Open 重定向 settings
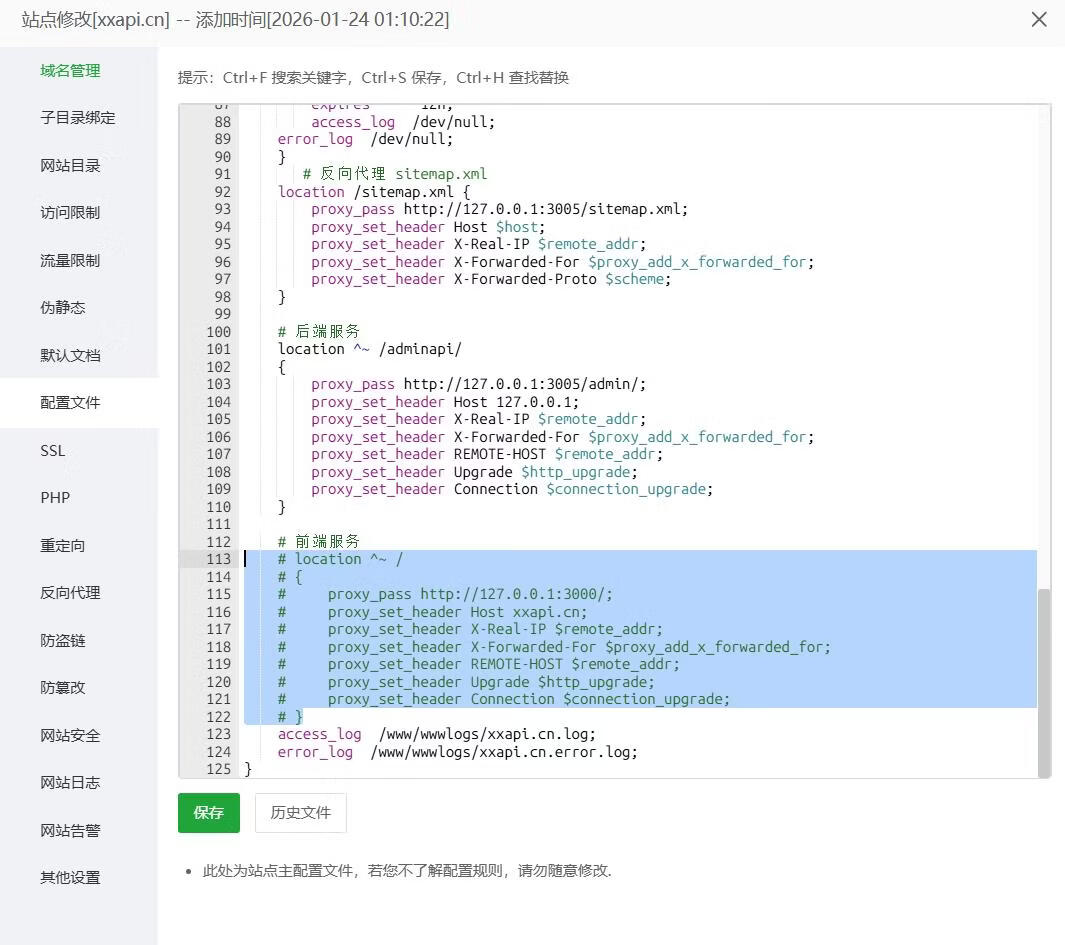Screen dimensions: 1065x945 tap(63, 546)
